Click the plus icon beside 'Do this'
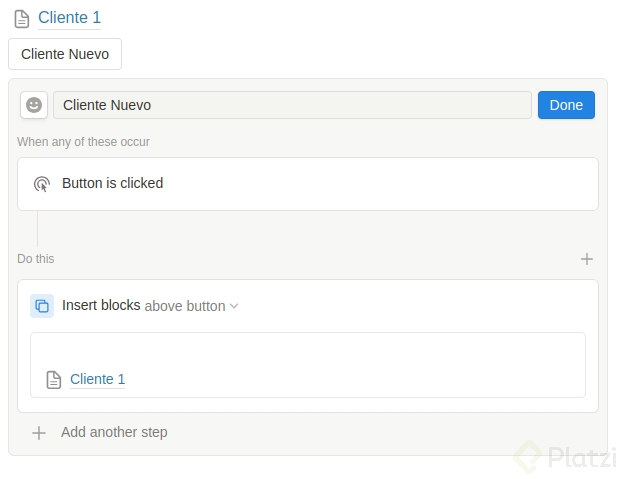The width and height of the screenshot is (623, 479). (x=587, y=259)
